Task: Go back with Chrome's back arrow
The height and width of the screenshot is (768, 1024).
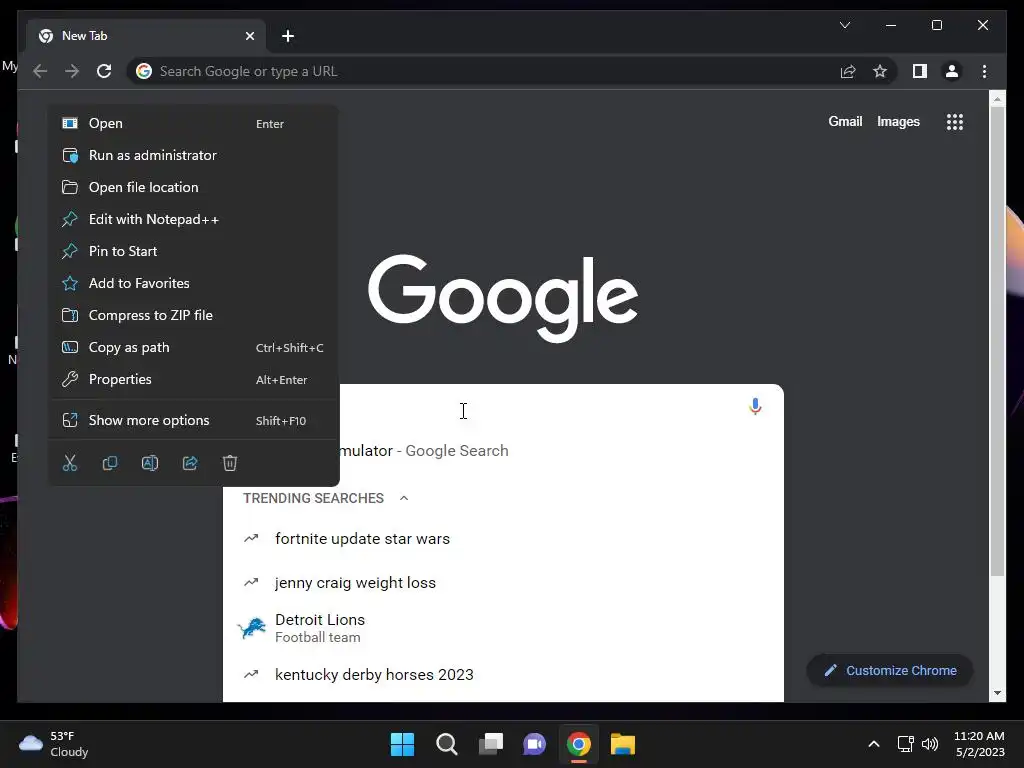Action: [x=40, y=71]
